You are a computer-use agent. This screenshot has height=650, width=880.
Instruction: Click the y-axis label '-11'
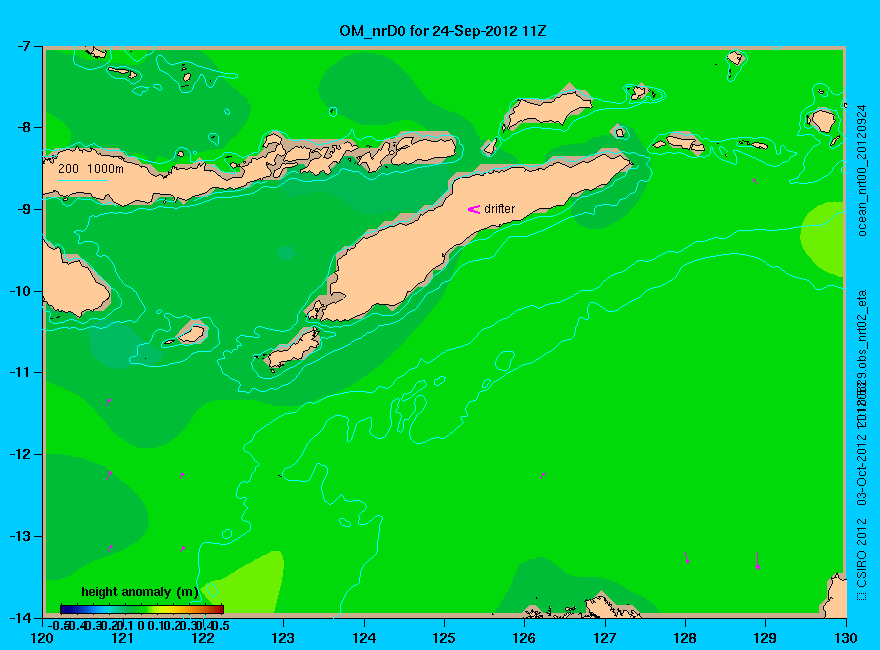point(20,372)
